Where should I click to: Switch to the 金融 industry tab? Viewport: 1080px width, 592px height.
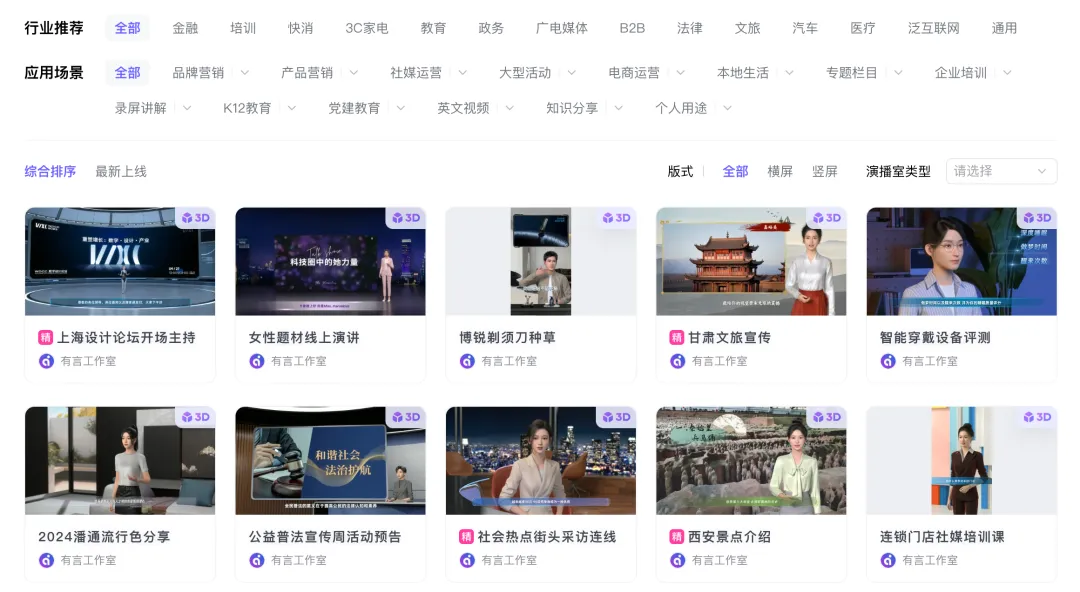(185, 28)
